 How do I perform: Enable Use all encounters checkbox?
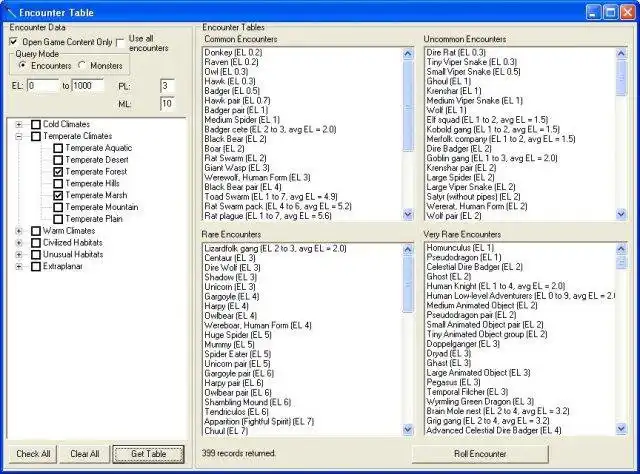click(x=120, y=43)
